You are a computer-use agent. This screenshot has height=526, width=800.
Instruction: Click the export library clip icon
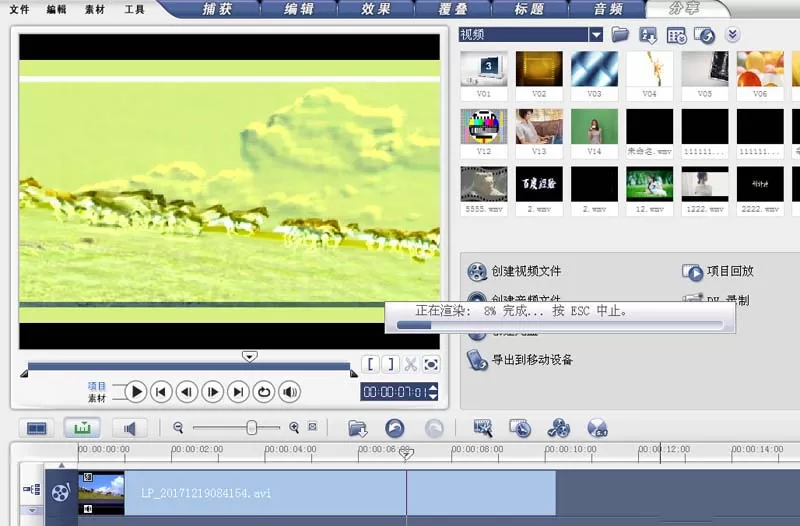pyautogui.click(x=705, y=36)
